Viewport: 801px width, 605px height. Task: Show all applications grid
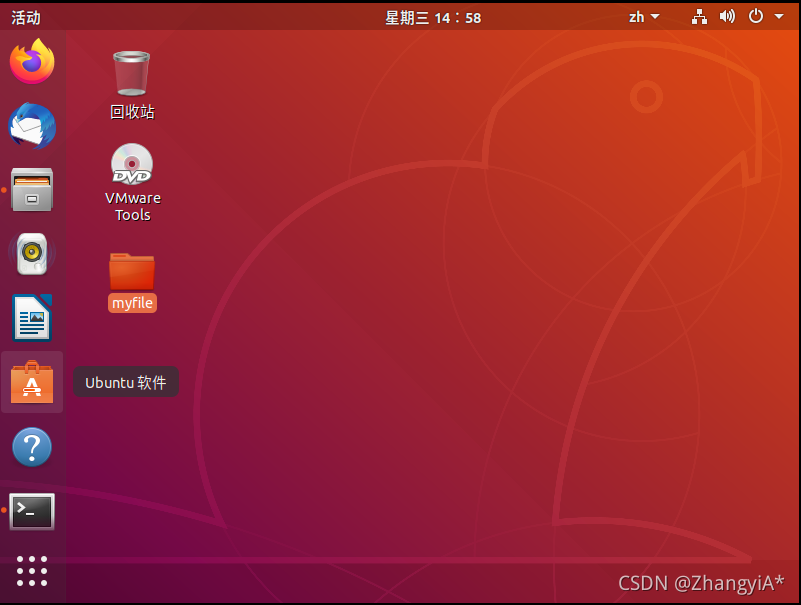click(32, 571)
